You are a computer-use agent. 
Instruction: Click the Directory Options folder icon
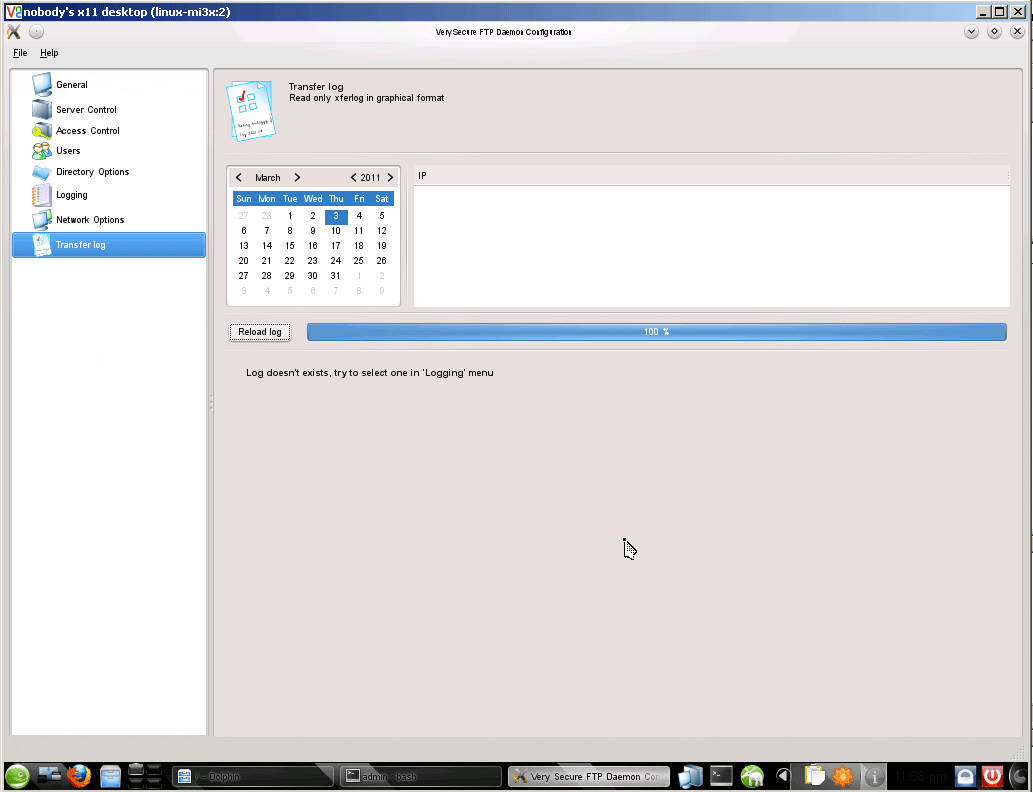pyautogui.click(x=42, y=172)
